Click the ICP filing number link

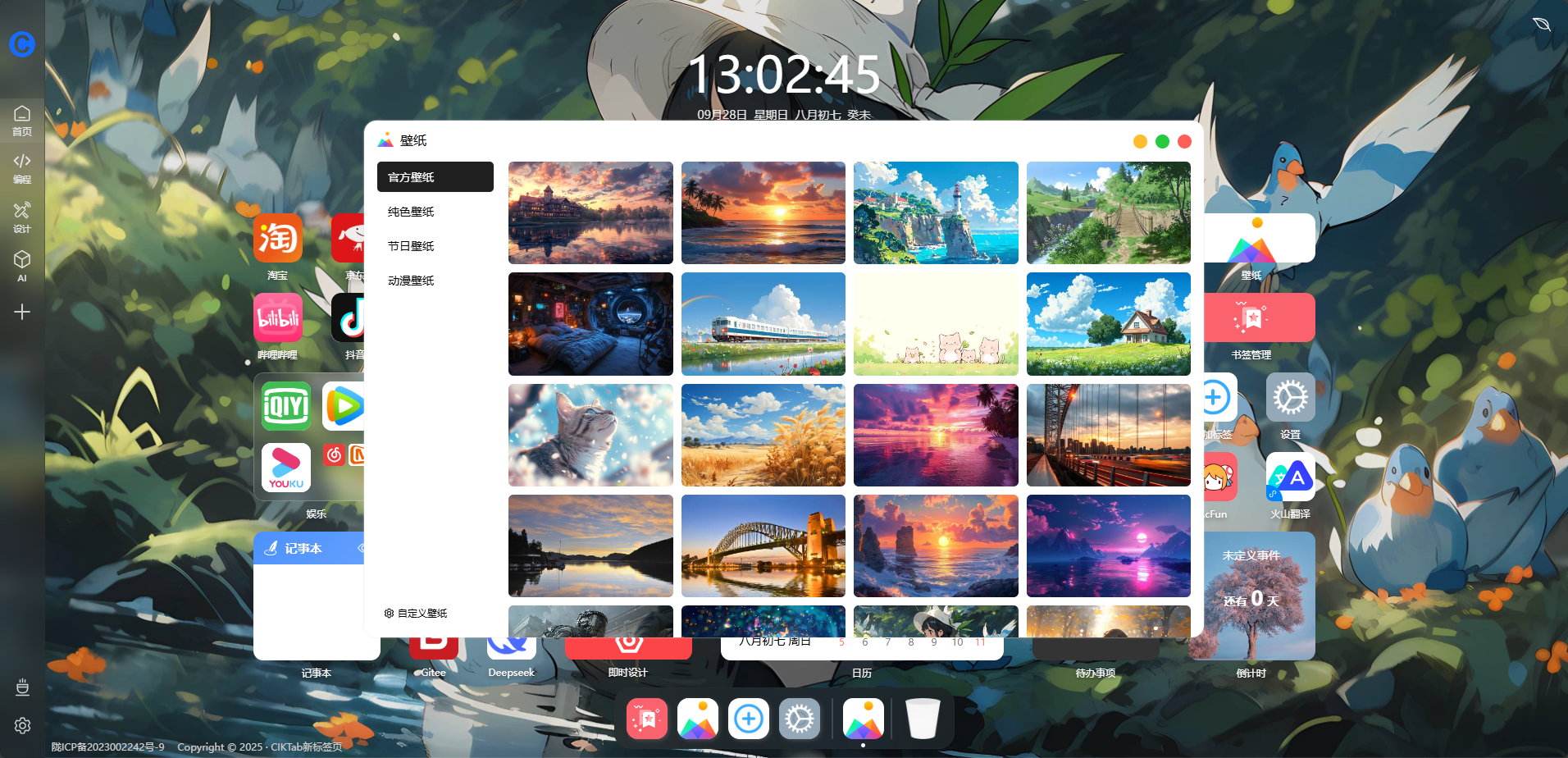tap(108, 747)
